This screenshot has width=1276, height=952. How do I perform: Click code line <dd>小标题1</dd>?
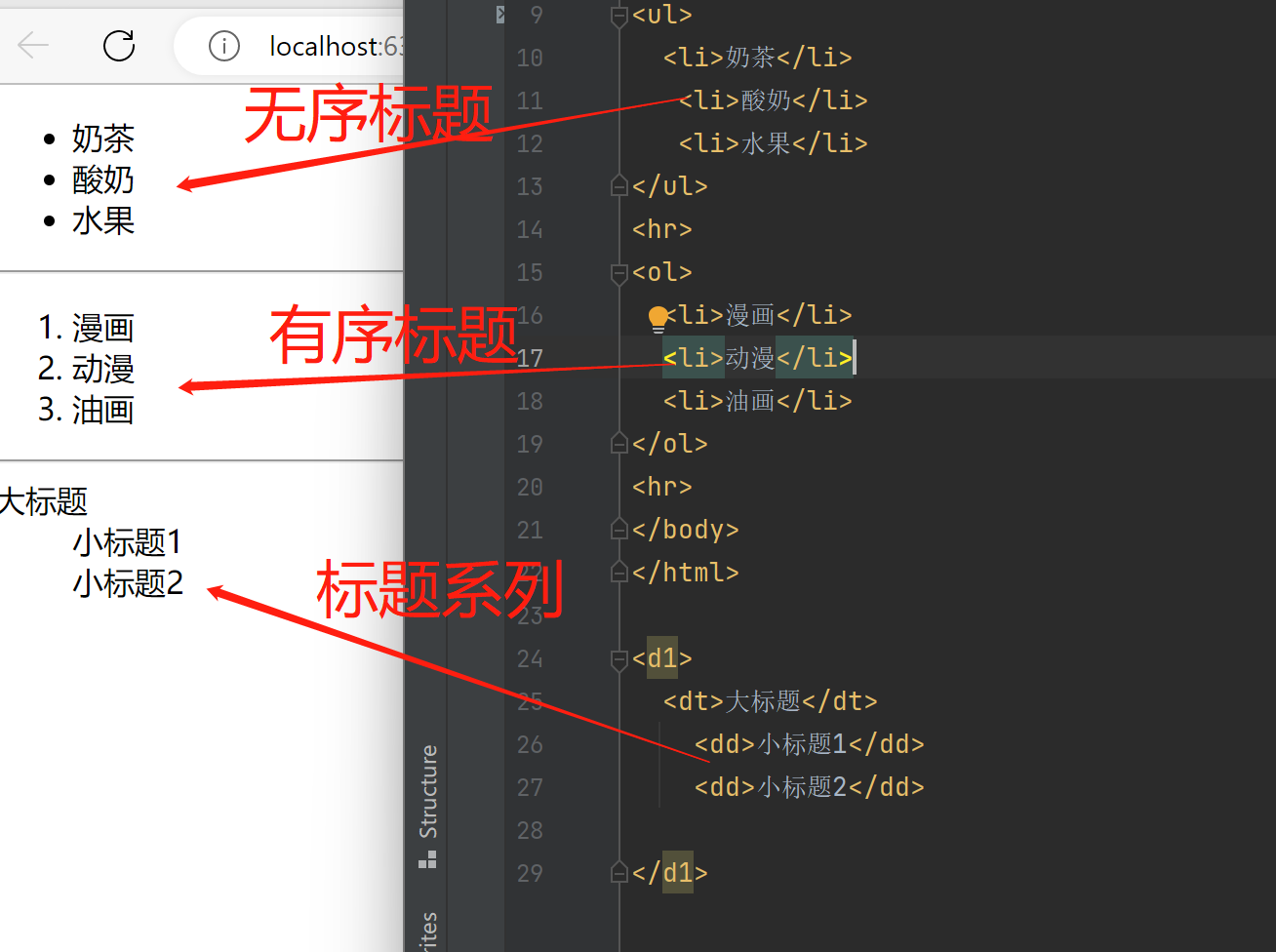810,744
